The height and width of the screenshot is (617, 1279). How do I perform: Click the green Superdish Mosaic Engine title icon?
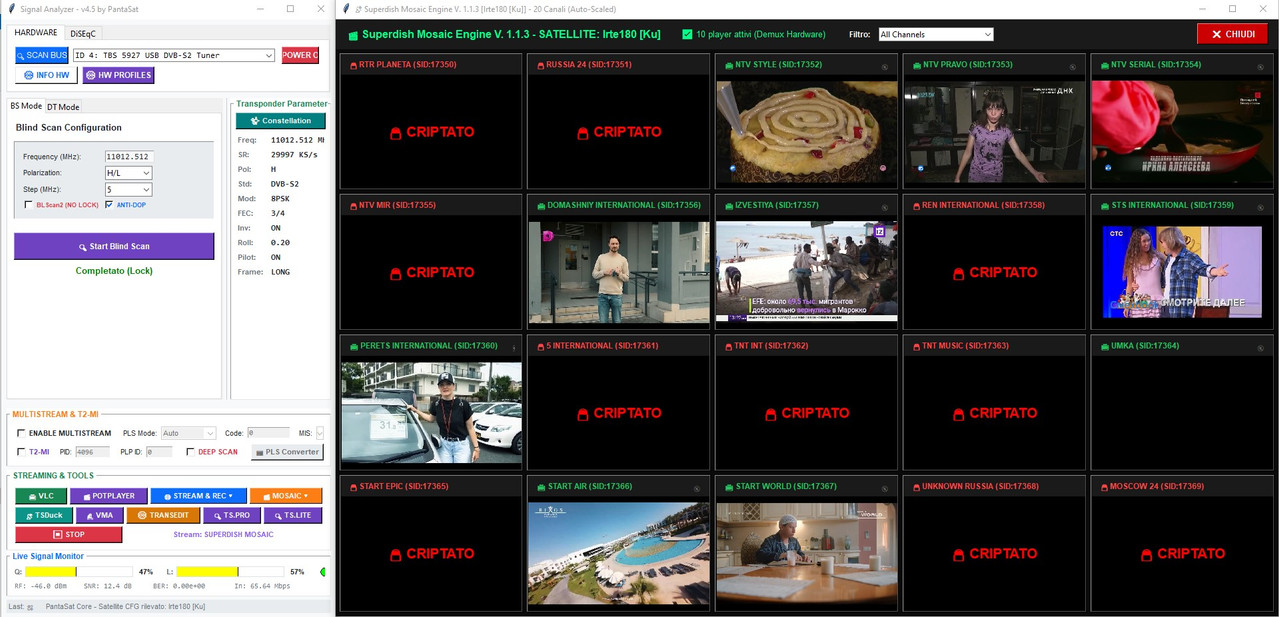click(x=353, y=35)
